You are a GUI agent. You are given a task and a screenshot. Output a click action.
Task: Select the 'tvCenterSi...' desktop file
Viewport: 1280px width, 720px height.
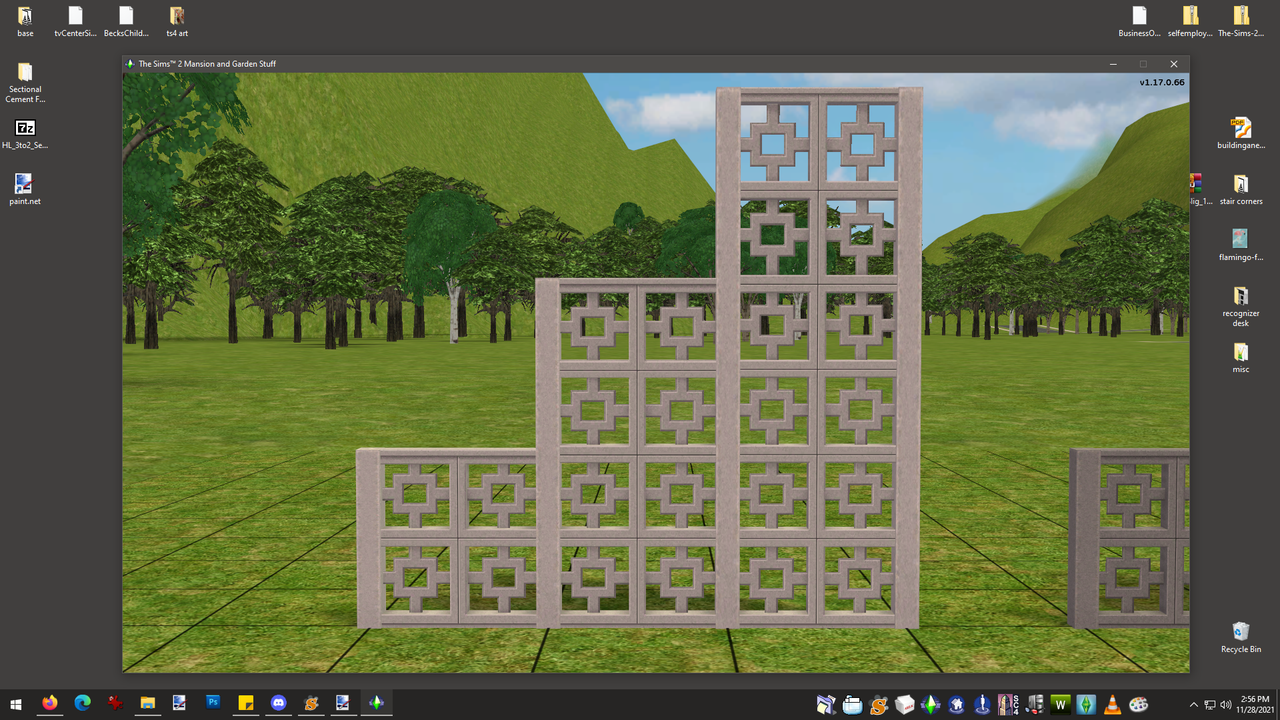(76, 21)
